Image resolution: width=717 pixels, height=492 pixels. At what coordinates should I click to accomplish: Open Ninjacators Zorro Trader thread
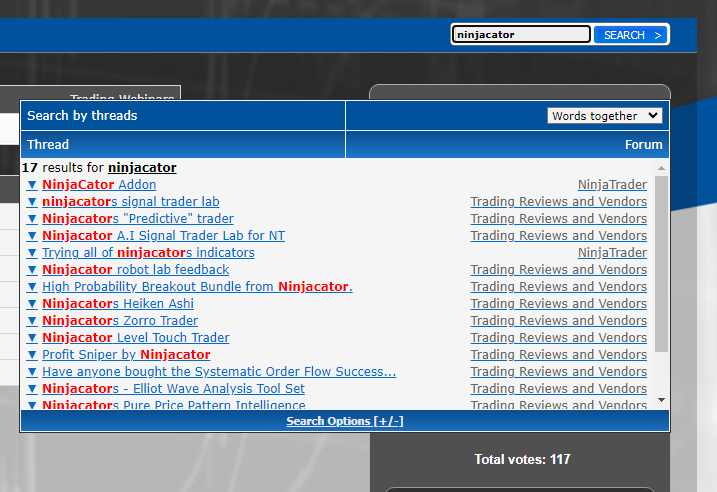tap(120, 321)
